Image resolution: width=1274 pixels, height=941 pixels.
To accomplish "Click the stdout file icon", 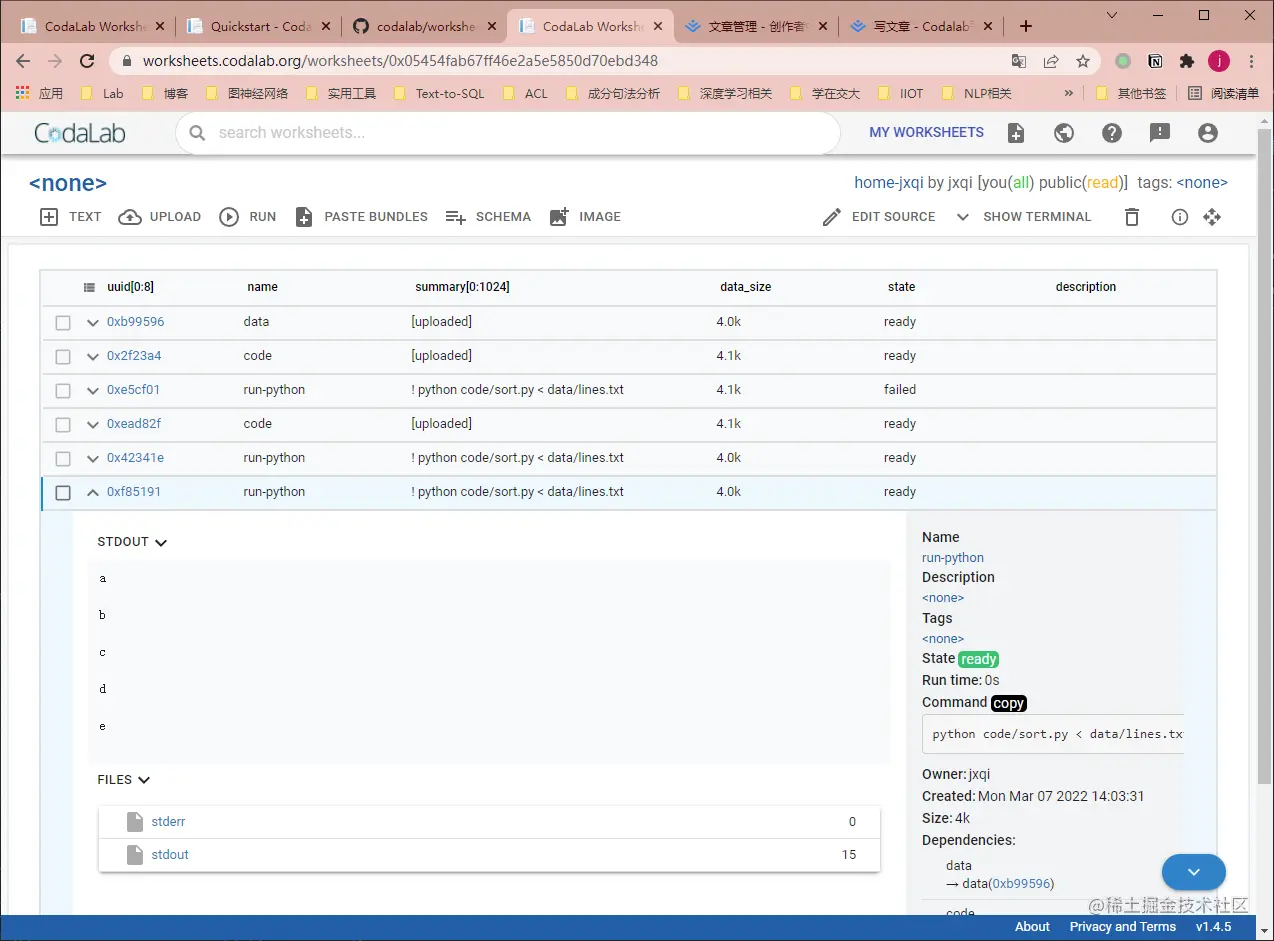I will tap(135, 855).
